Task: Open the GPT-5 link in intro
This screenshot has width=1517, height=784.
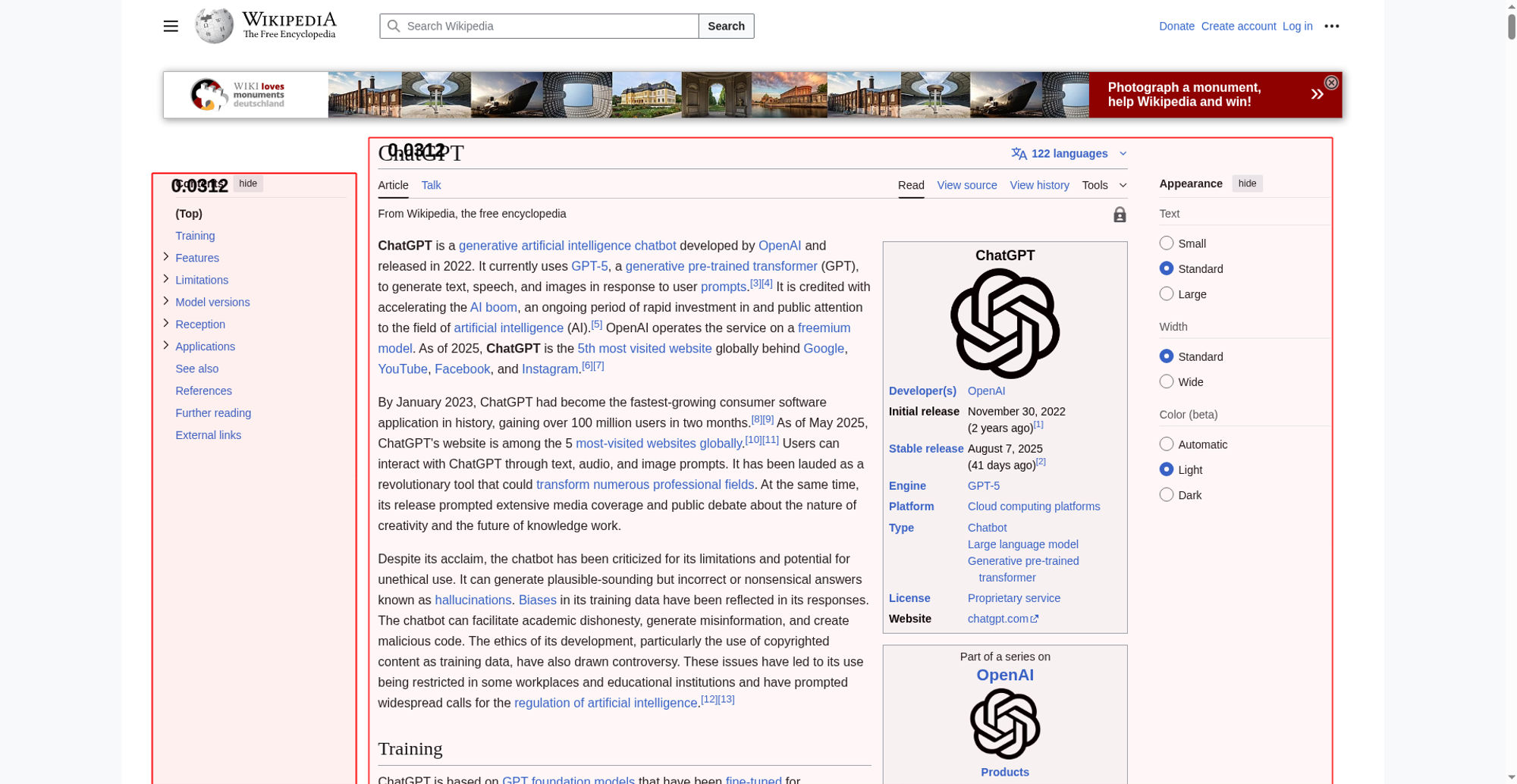Action: click(589, 266)
